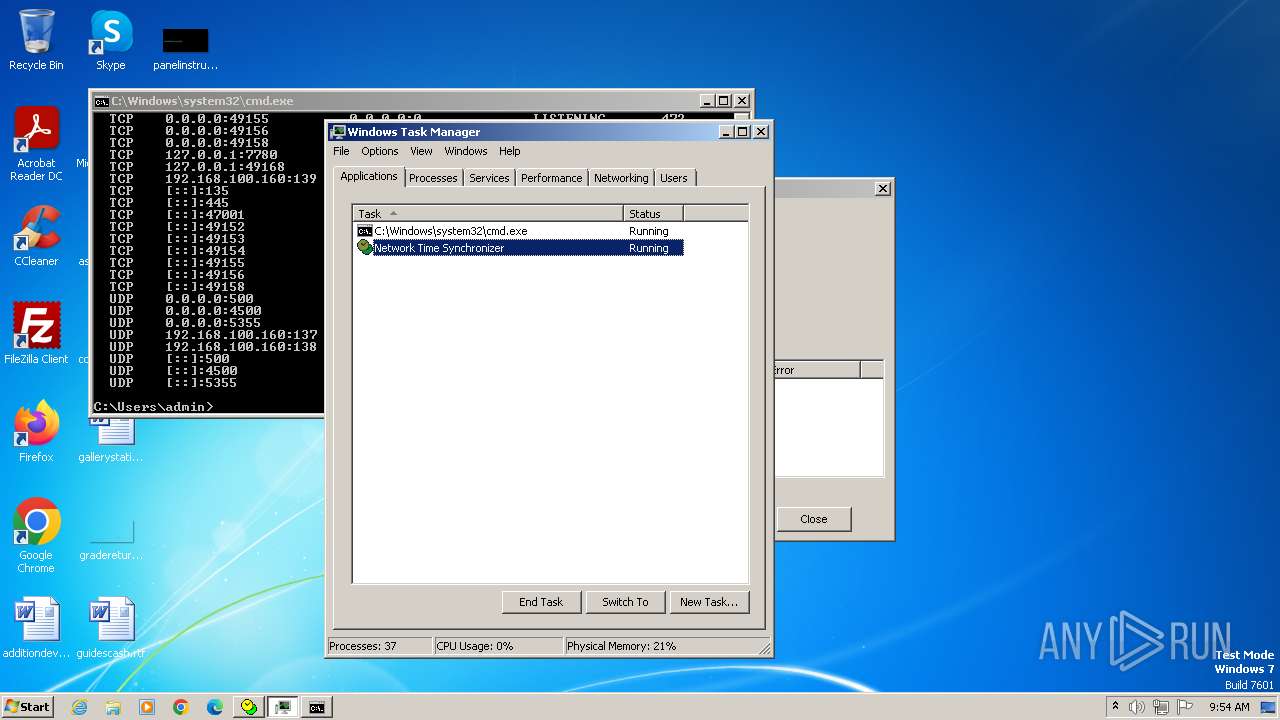Open the panelinstru desktop file
The width and height of the screenshot is (1280, 720).
pos(185,48)
